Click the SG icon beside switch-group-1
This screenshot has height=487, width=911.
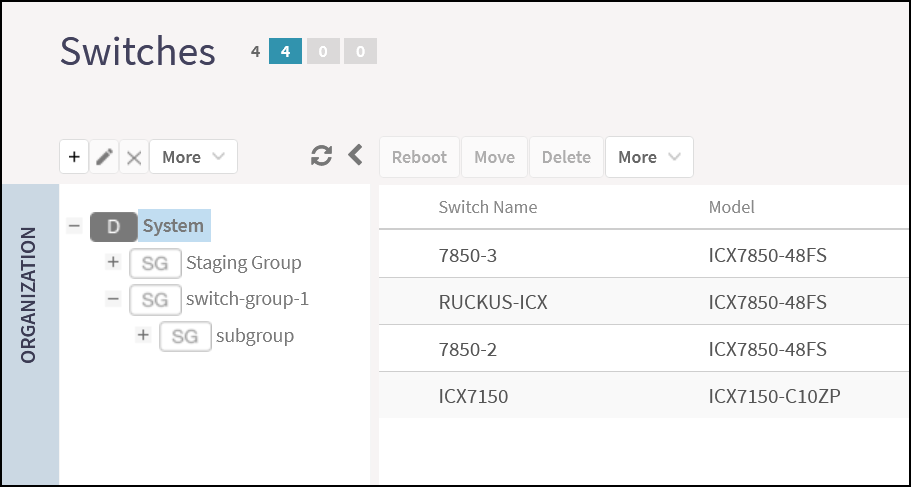155,300
